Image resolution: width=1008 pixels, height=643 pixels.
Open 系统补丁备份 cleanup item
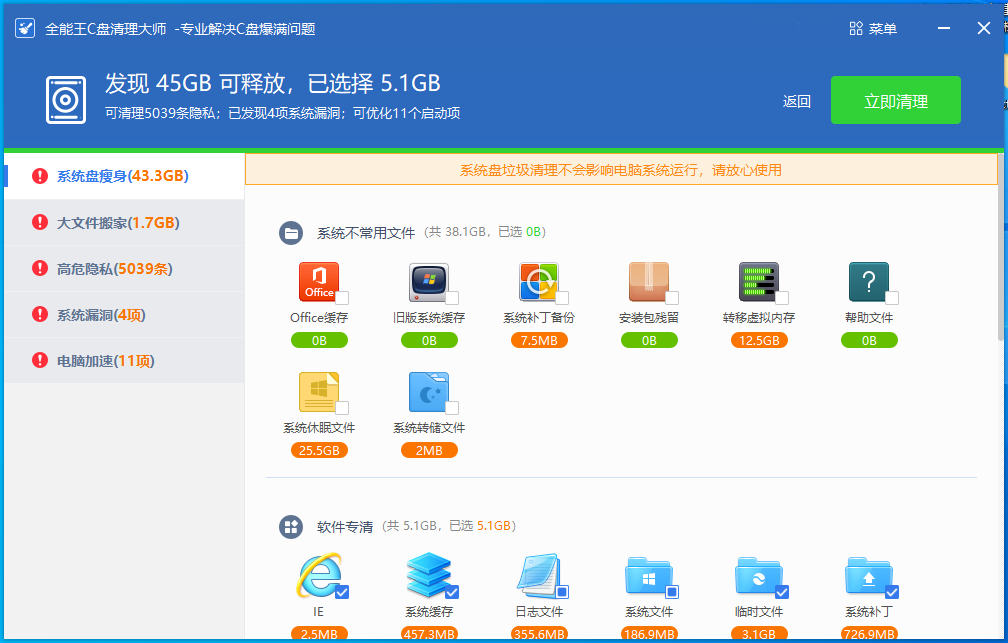(540, 282)
